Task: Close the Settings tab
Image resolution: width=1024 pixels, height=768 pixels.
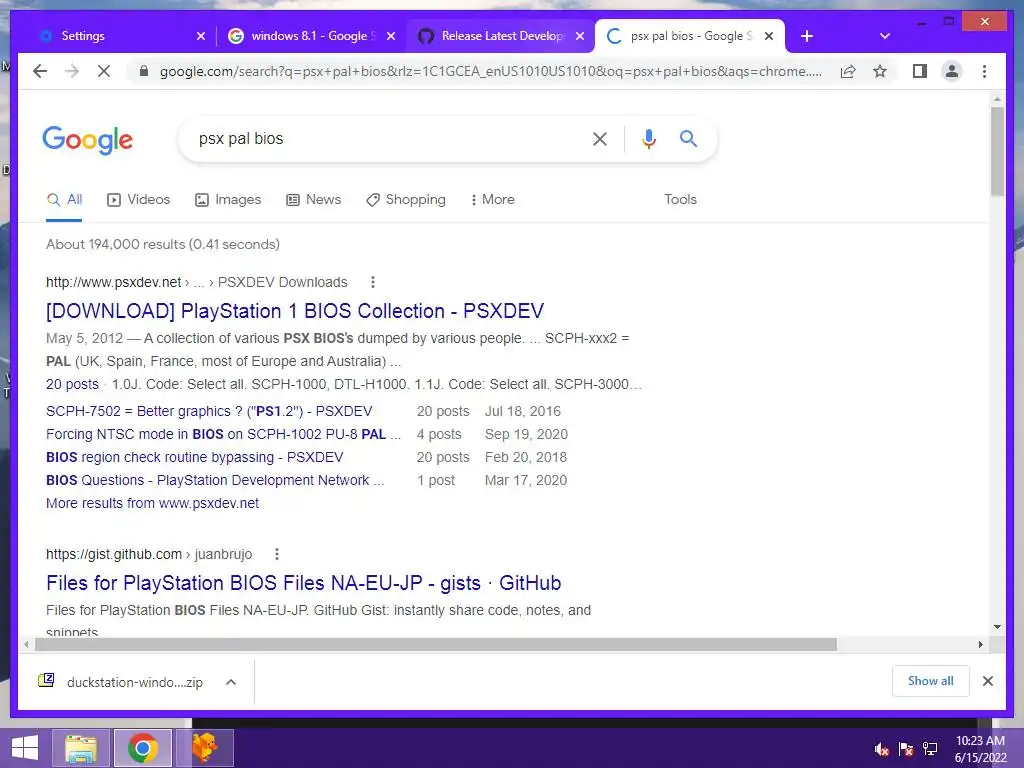Action: pos(200,36)
